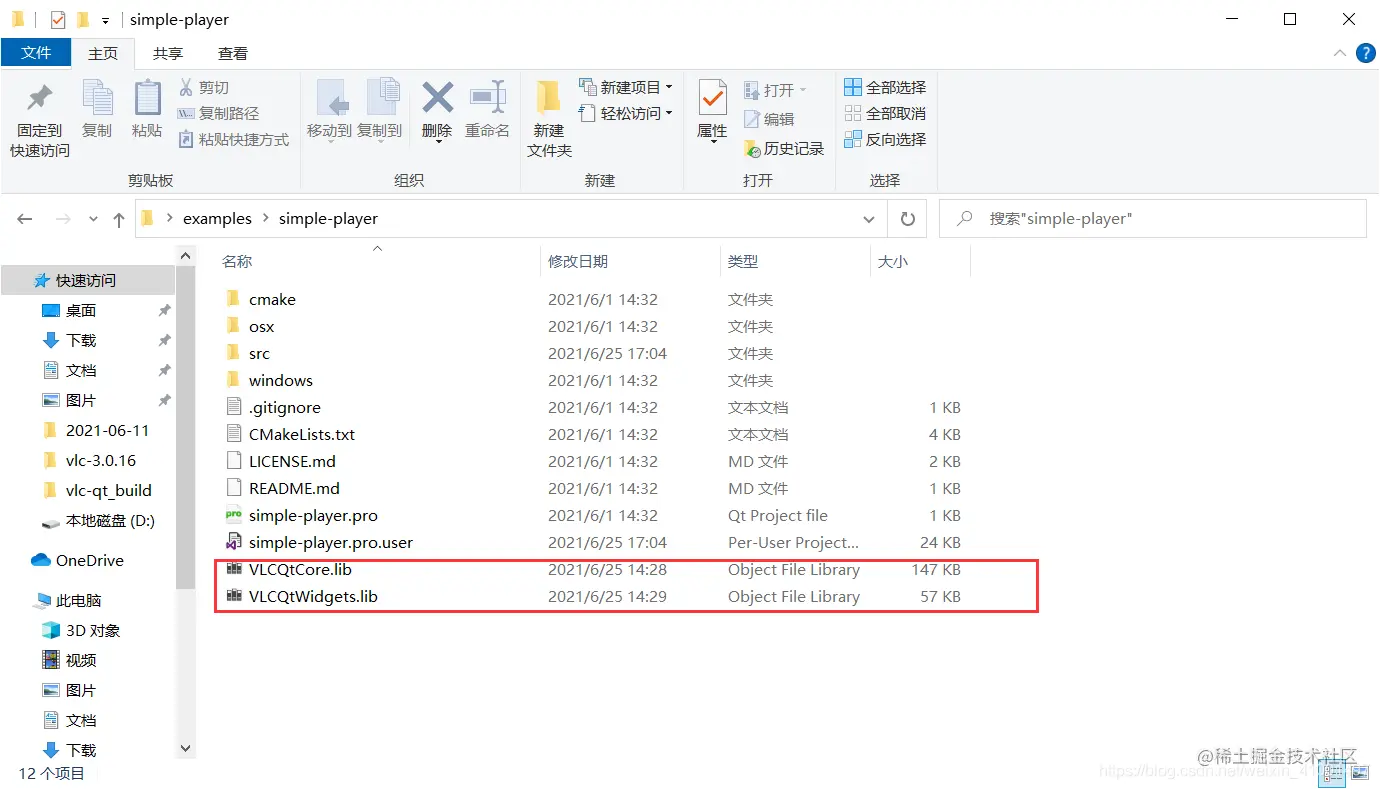Click the New folder (新建文件夹) icon

549,98
